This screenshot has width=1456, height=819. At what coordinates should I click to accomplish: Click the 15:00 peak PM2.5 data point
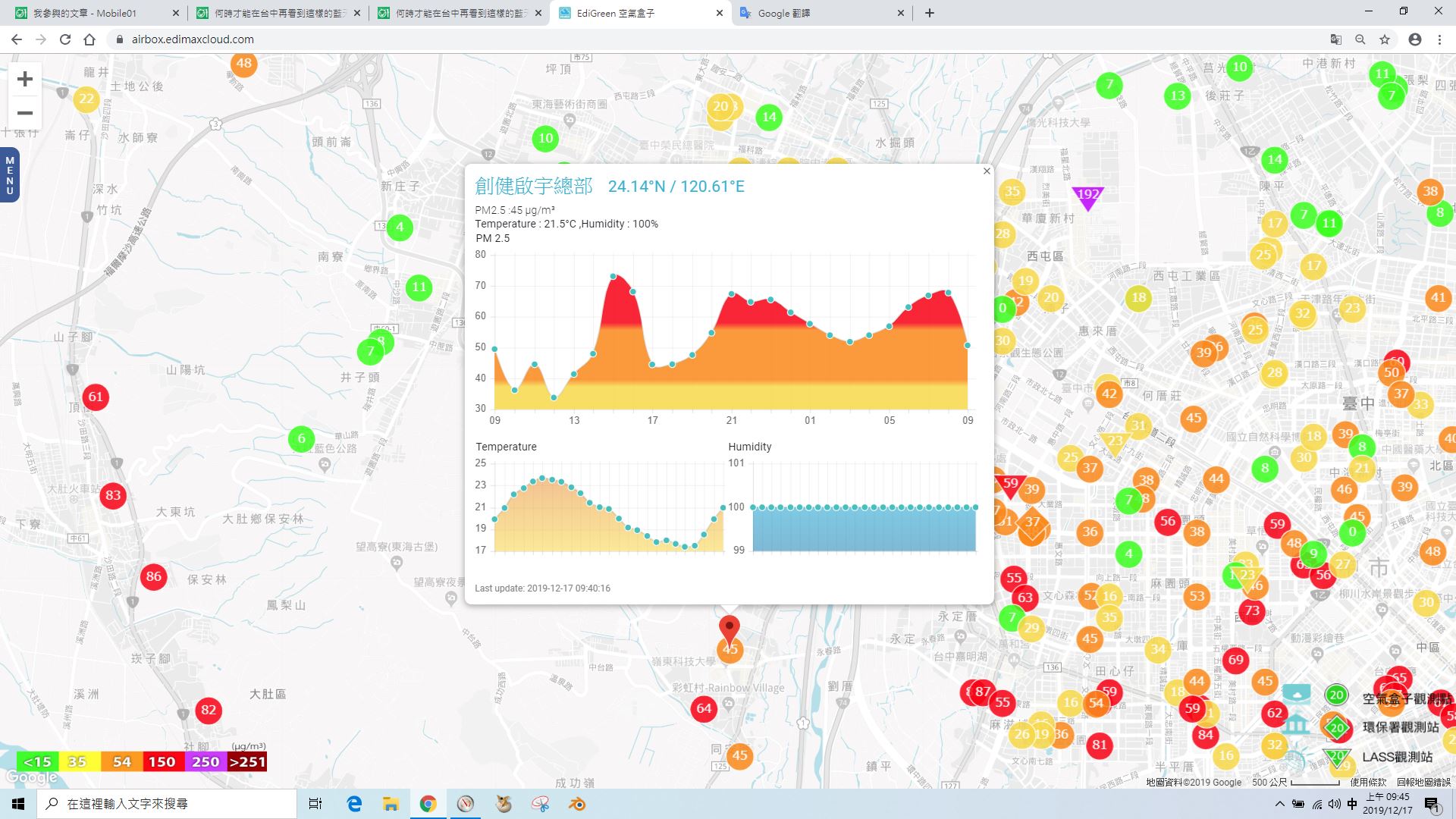pos(613,276)
